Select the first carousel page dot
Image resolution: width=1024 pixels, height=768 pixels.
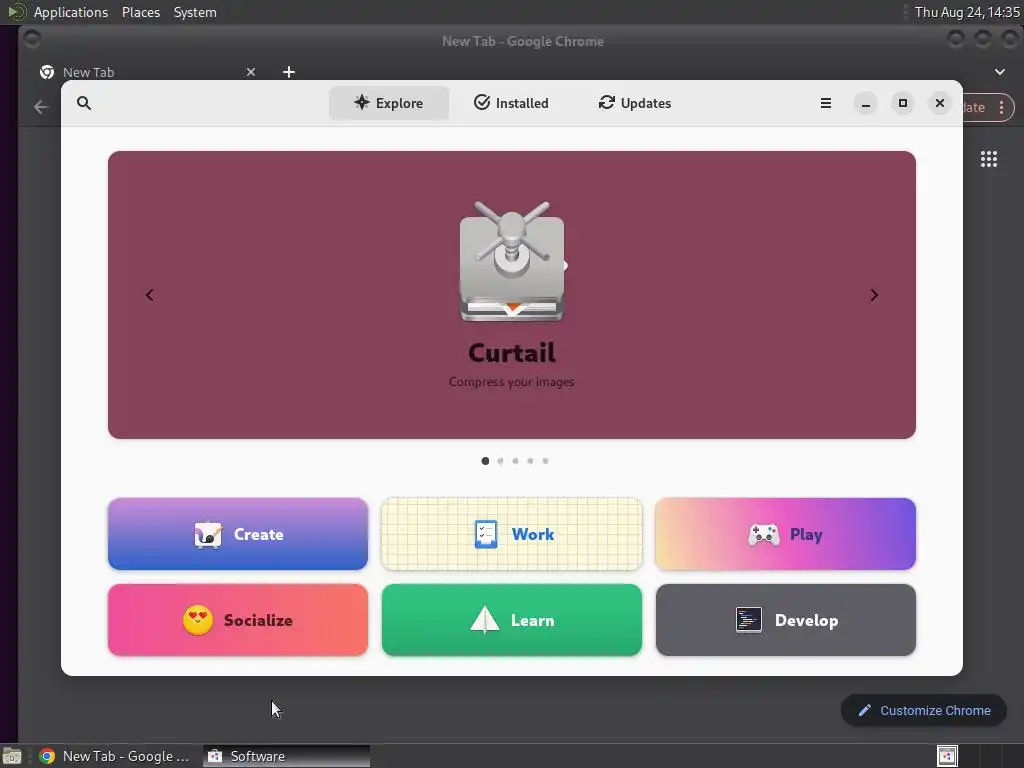485,461
